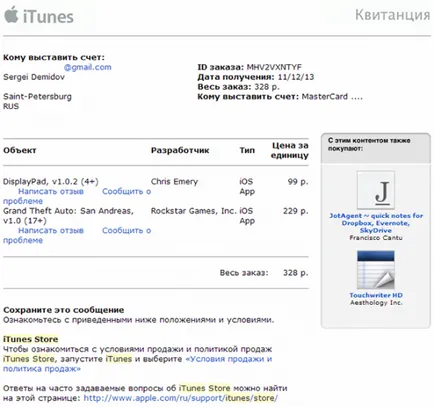This screenshot has width=434, height=407.
Task: Click the highlighted iTunes Store heading
Action: pos(31,339)
